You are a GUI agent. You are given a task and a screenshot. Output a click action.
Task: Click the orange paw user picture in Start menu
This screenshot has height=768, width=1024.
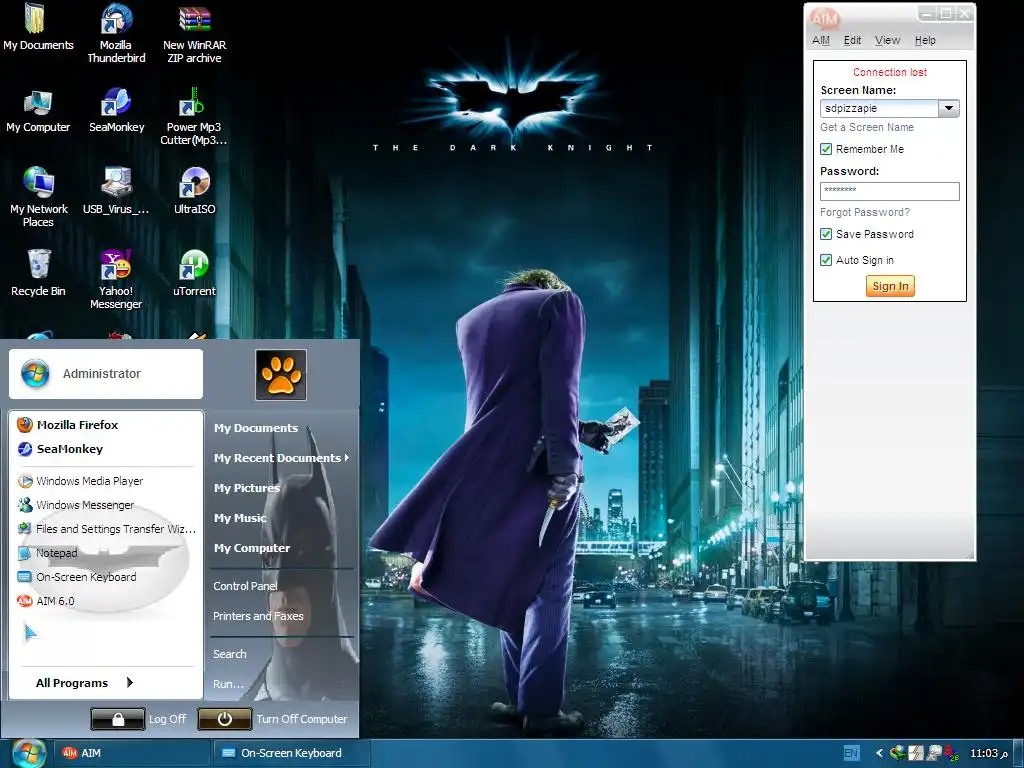281,375
